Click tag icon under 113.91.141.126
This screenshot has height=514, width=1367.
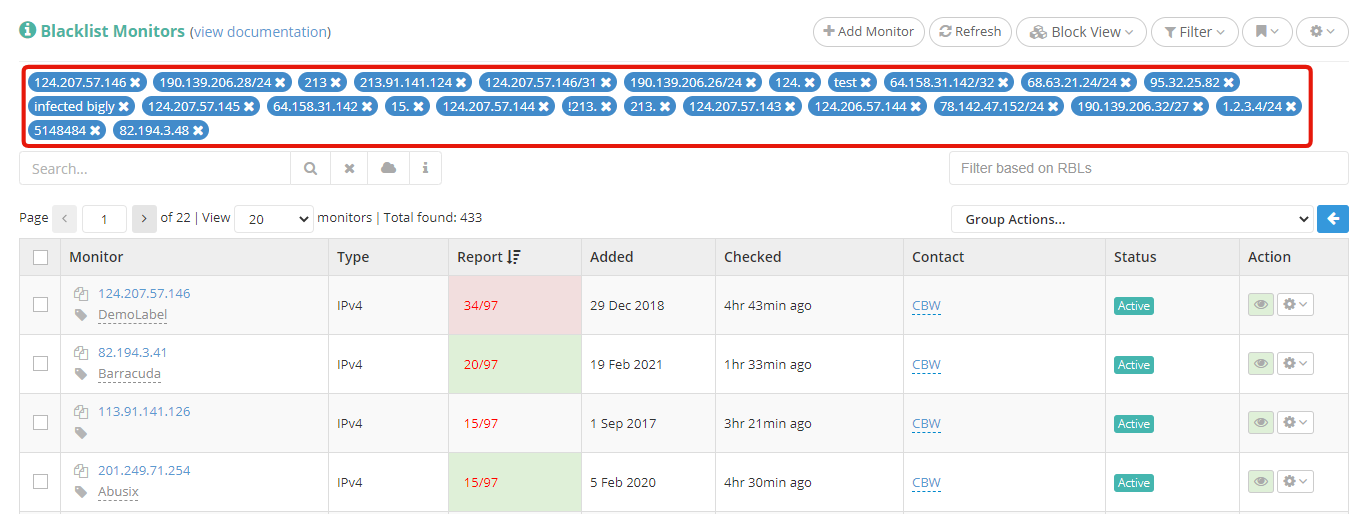[x=81, y=433]
